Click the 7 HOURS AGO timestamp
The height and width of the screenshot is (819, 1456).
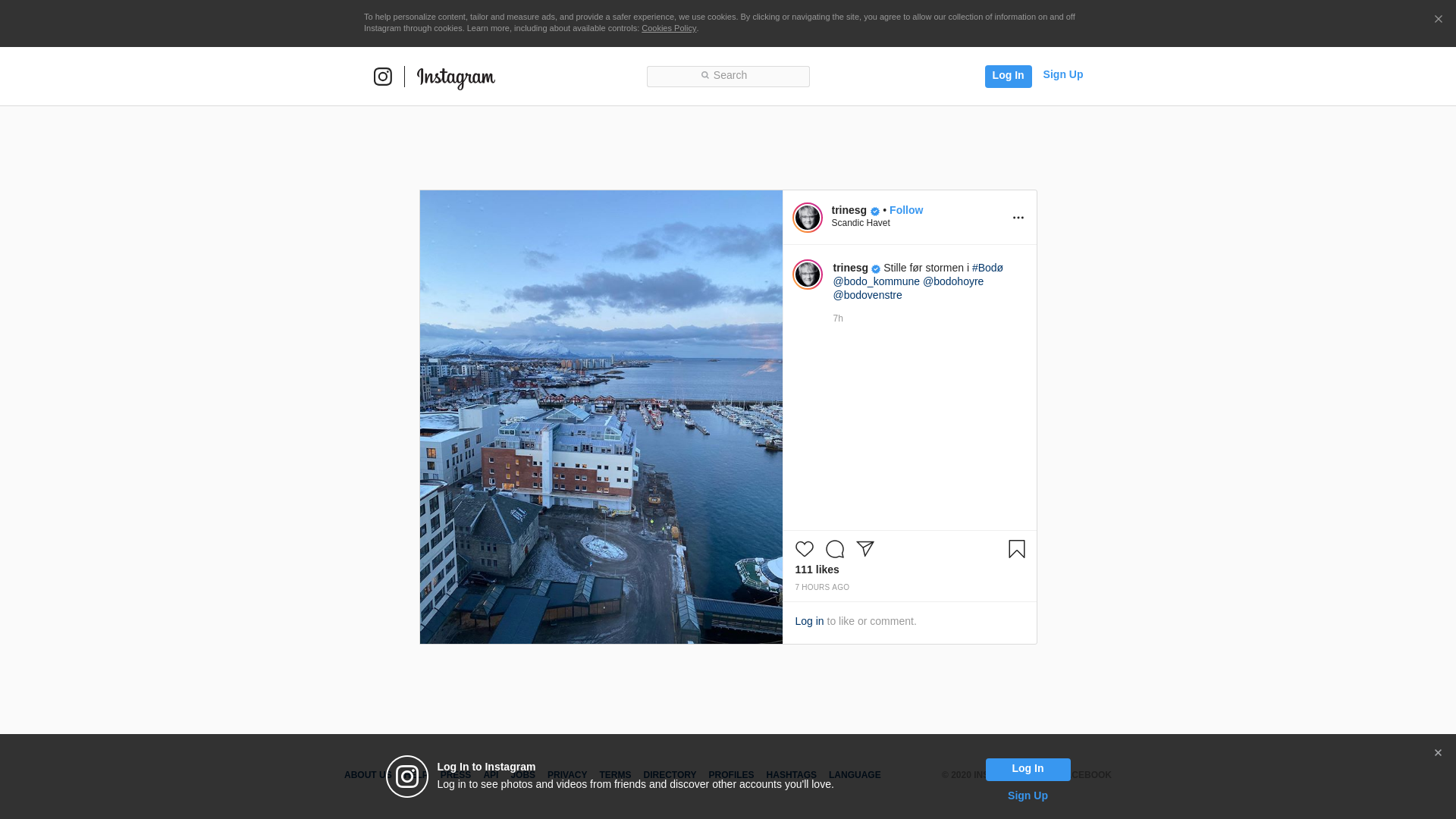click(822, 588)
